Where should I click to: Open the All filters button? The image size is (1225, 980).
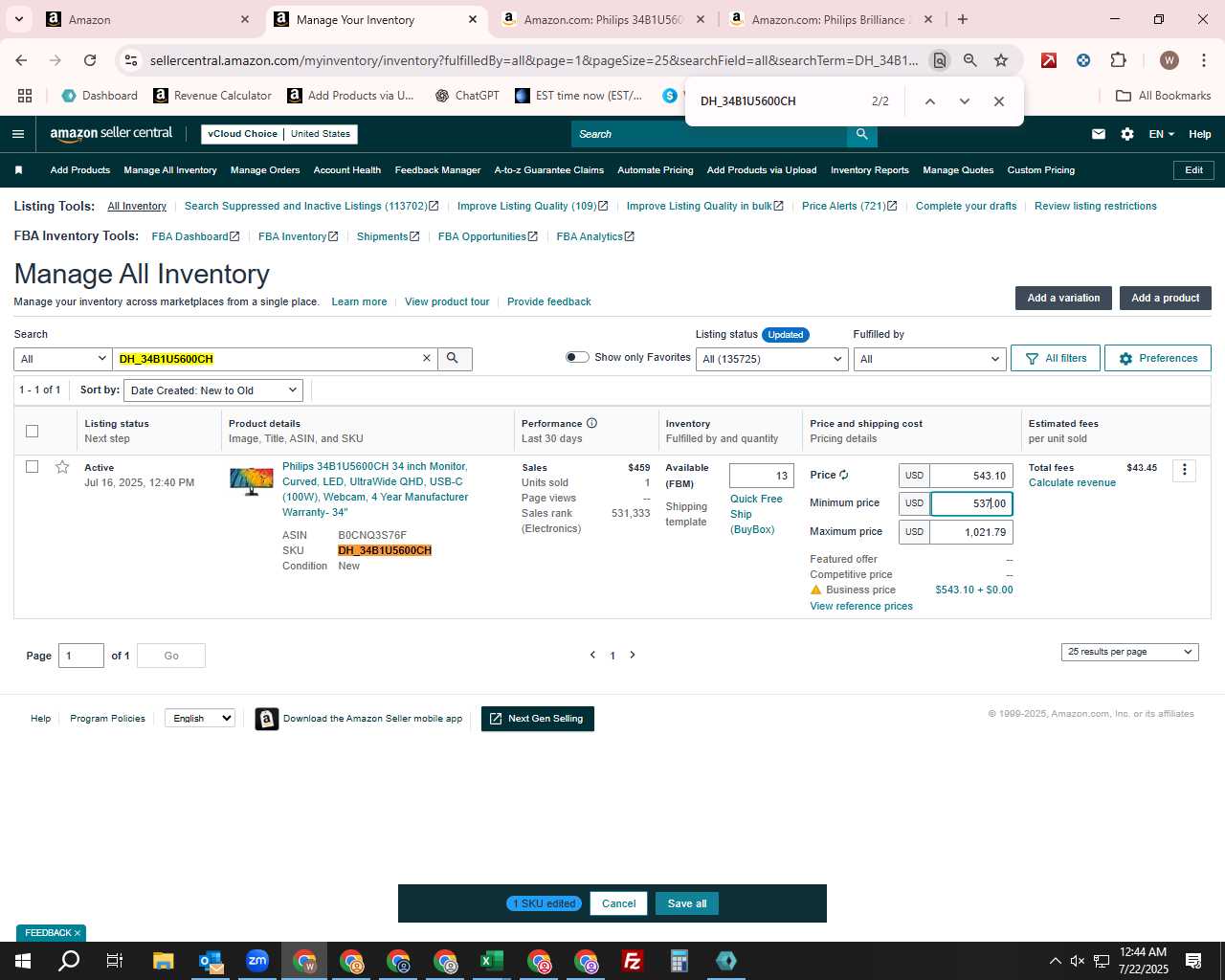pyautogui.click(x=1056, y=358)
